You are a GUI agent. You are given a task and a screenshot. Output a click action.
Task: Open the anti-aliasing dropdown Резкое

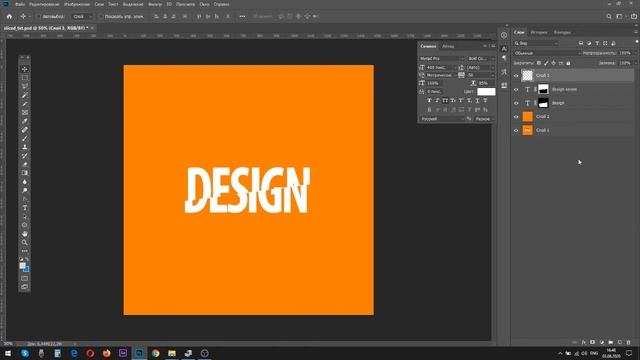coord(484,119)
